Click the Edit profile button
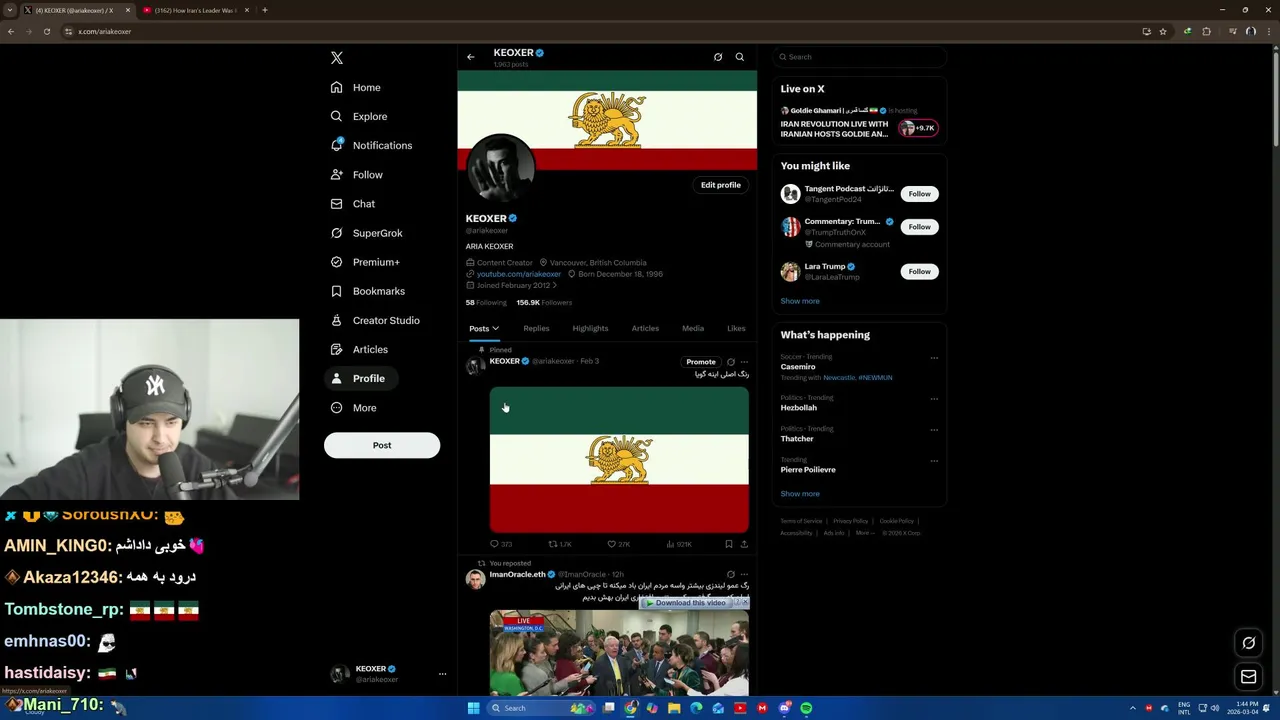1280x720 pixels. [721, 185]
